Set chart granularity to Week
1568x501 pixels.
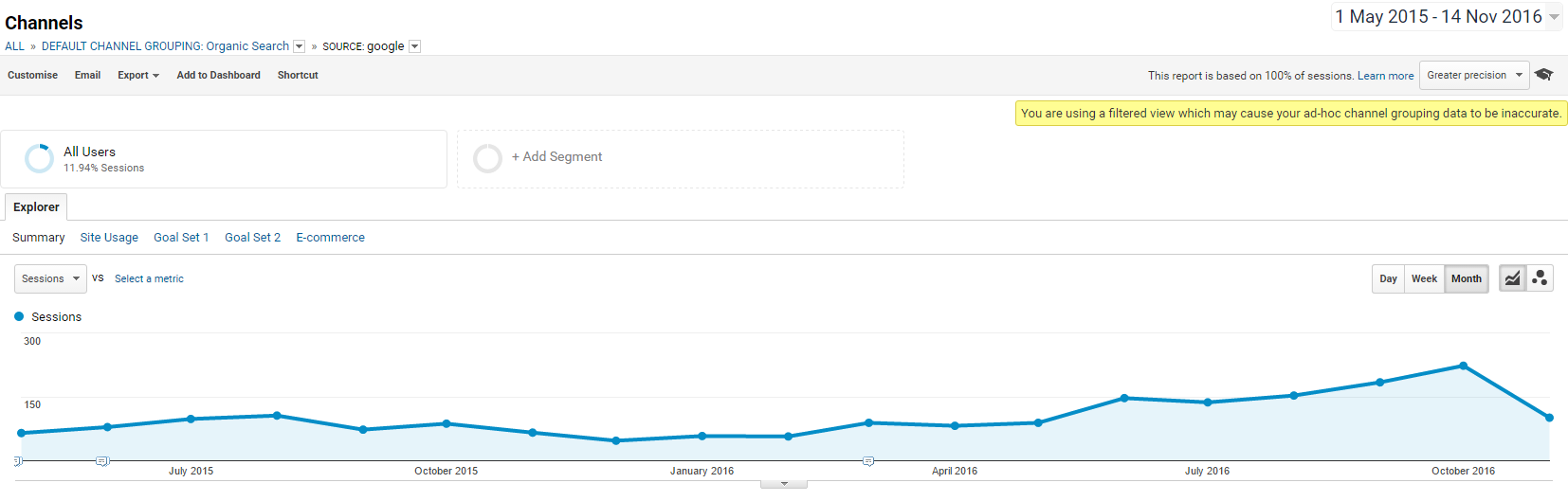click(1424, 278)
